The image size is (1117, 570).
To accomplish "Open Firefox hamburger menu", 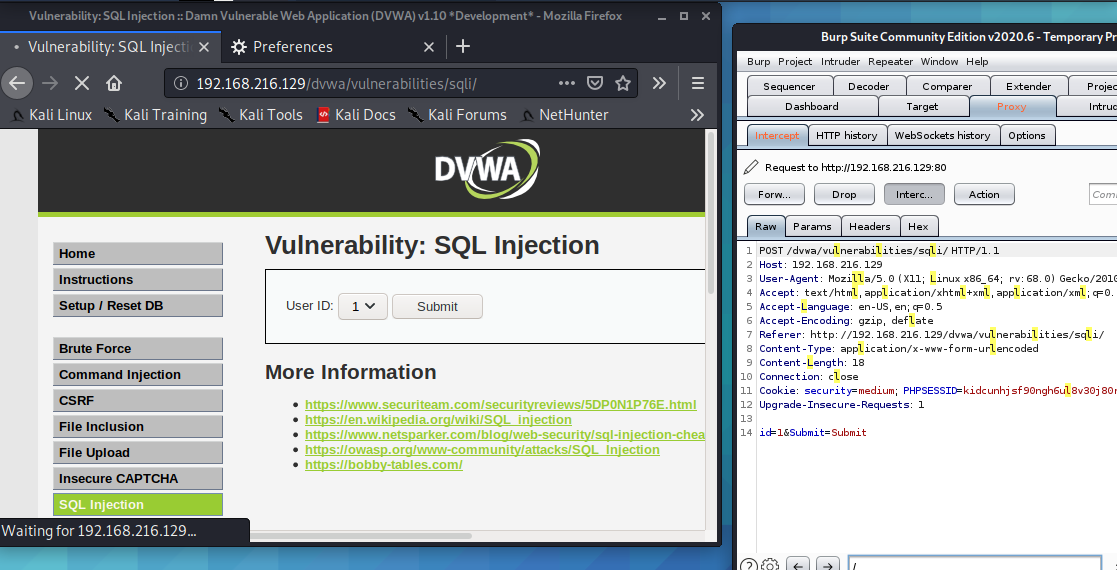I will click(698, 83).
